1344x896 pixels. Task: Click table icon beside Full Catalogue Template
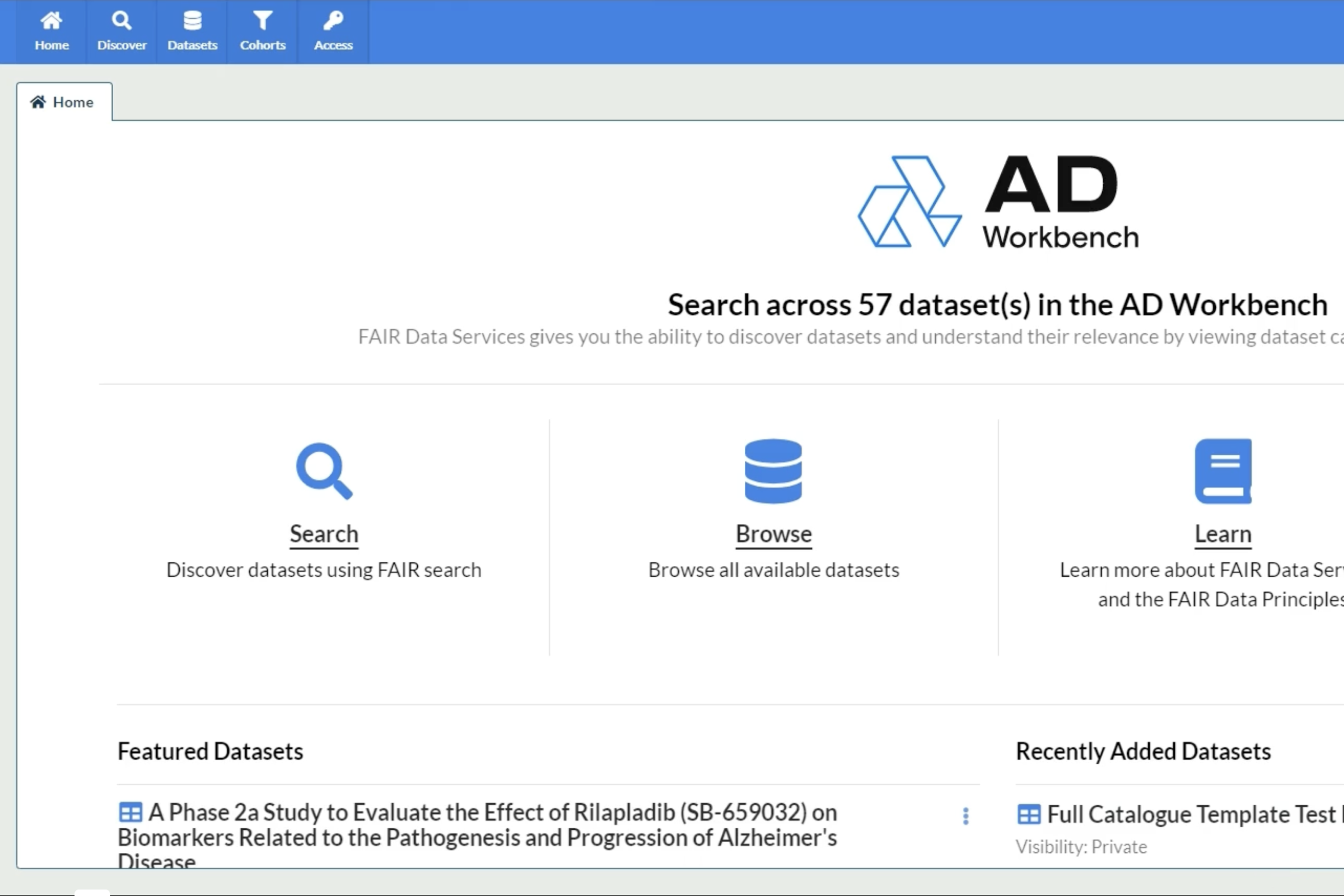tap(1029, 814)
